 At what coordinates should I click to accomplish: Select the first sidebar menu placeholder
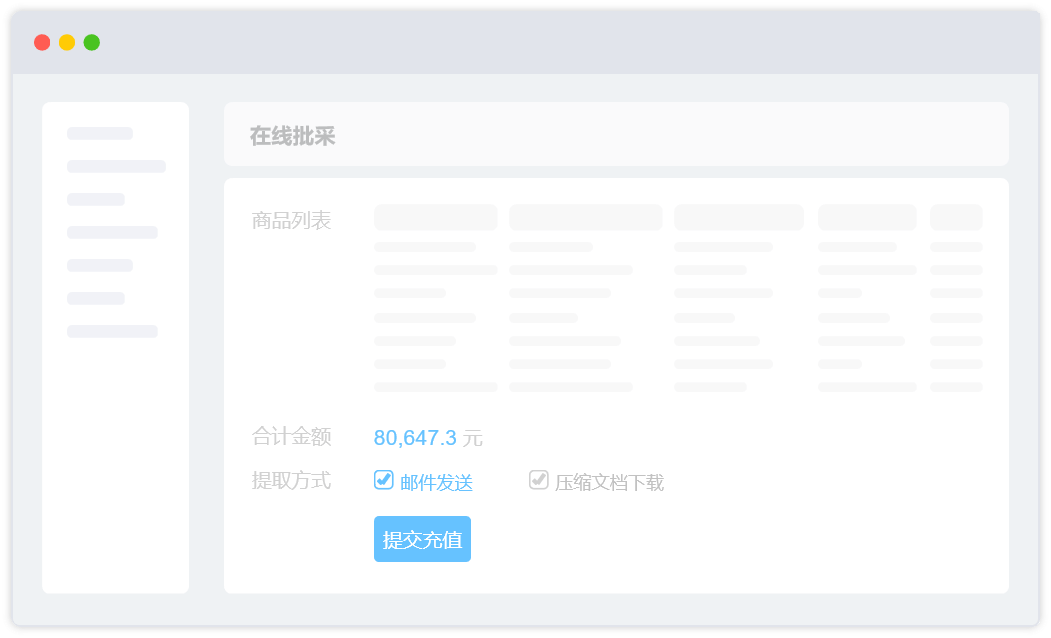coord(100,133)
